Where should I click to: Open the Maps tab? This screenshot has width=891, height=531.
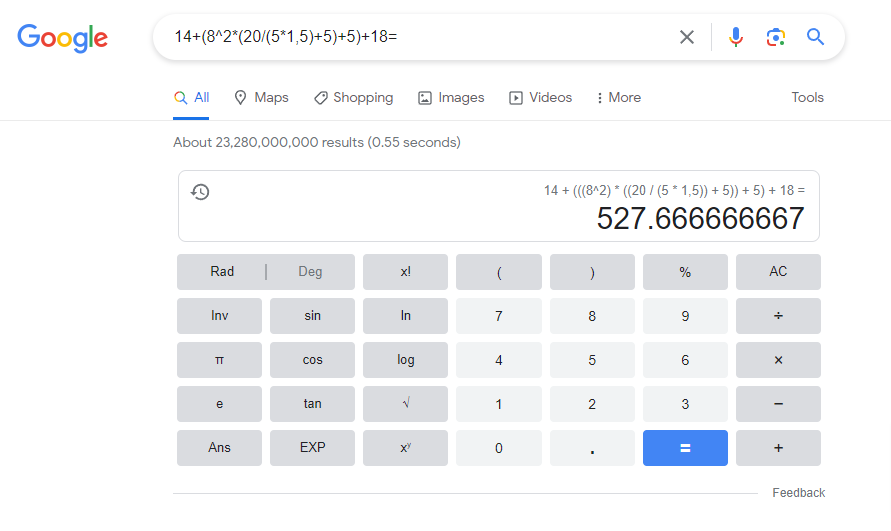click(261, 98)
